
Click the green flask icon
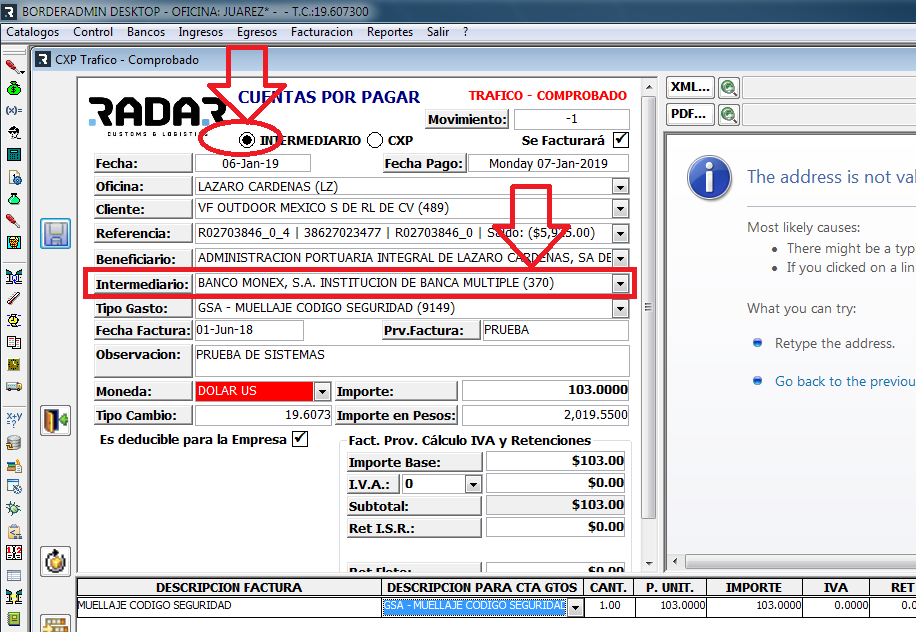(14, 199)
